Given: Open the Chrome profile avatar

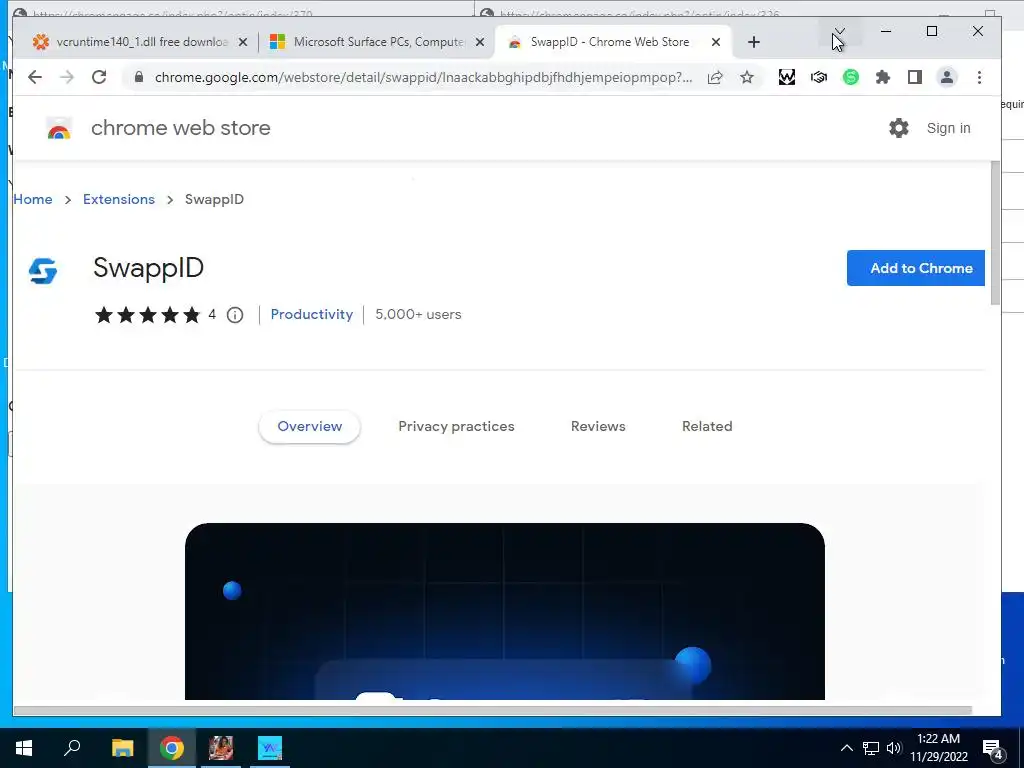Looking at the screenshot, I should [947, 77].
